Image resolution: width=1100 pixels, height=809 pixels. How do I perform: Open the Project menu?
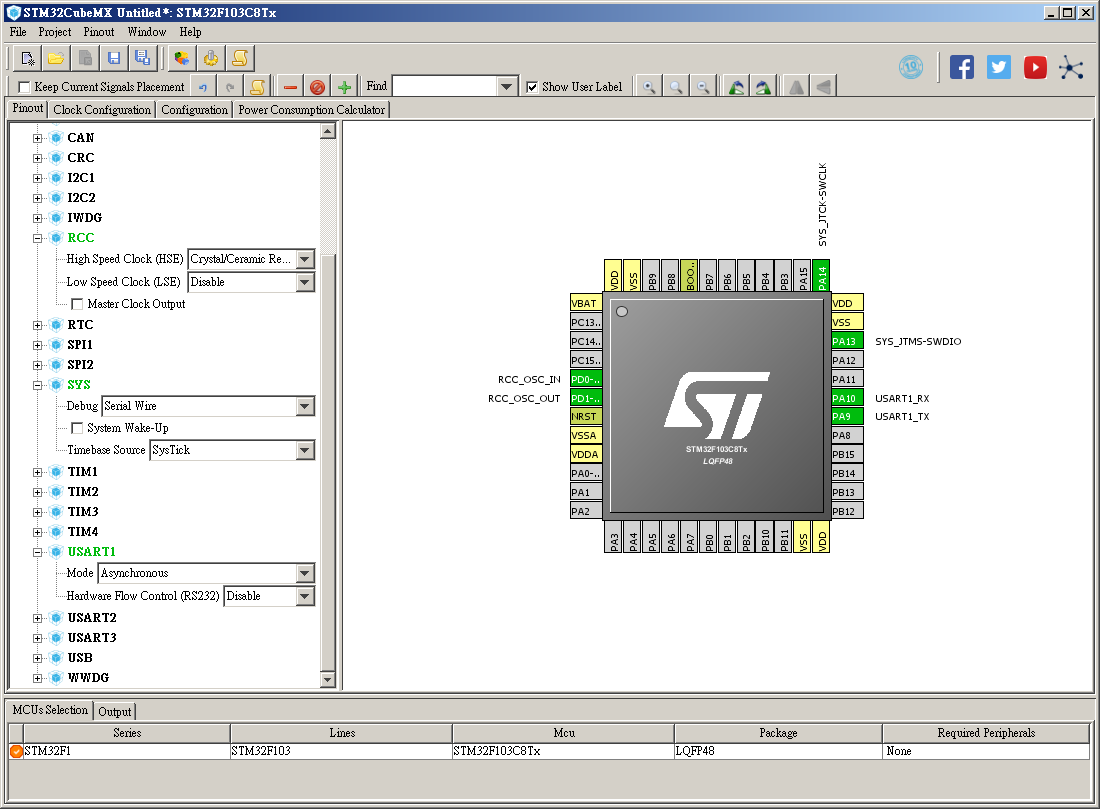pos(55,32)
